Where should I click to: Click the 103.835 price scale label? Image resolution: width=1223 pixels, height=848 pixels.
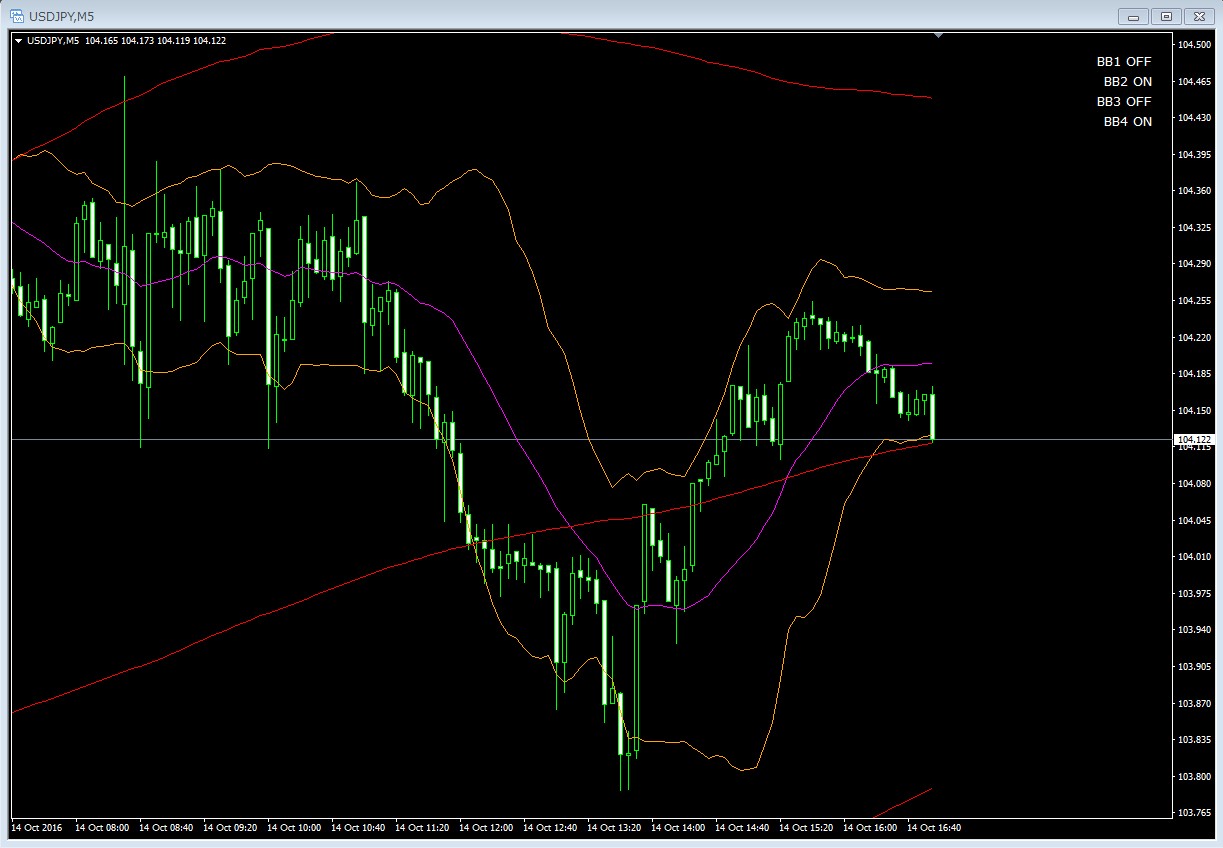coord(1194,740)
